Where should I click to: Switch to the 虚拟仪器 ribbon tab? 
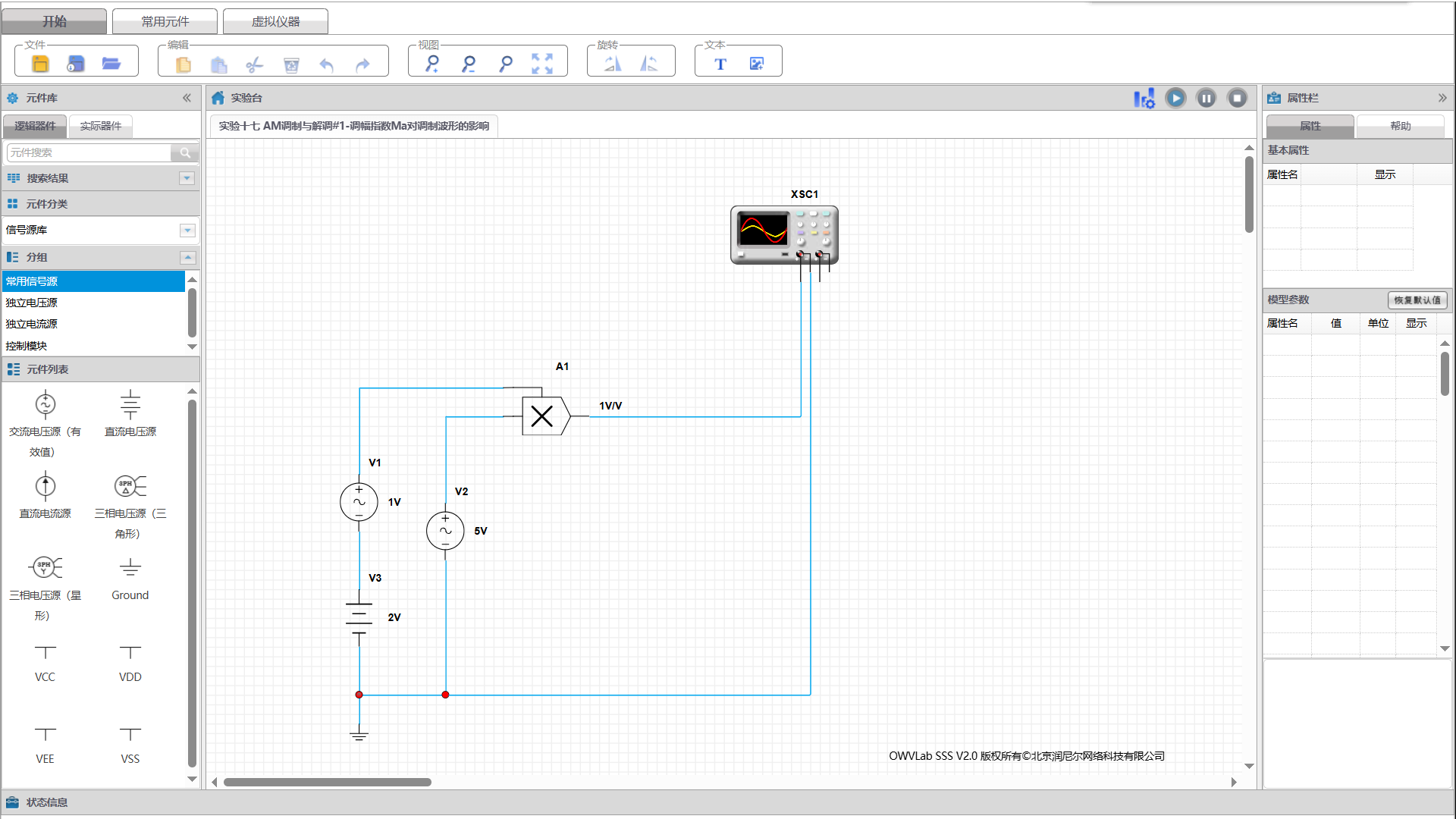coord(276,21)
